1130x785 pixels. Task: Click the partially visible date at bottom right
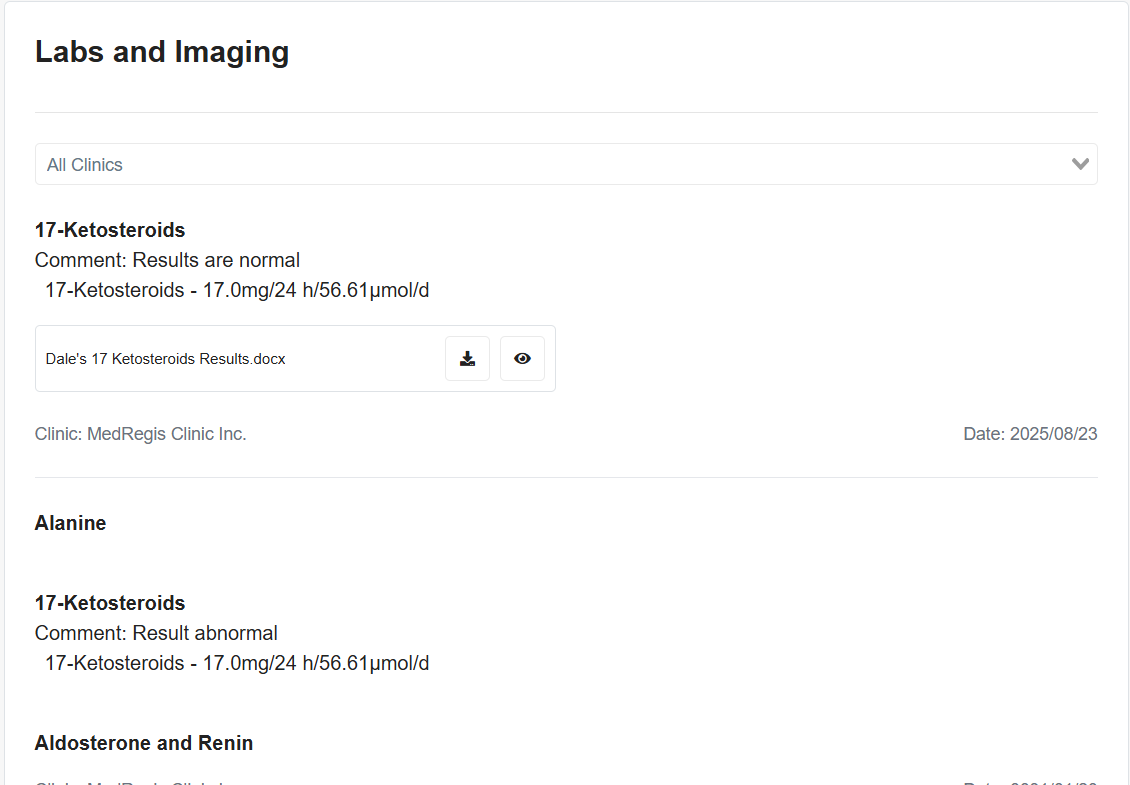(x=1030, y=781)
